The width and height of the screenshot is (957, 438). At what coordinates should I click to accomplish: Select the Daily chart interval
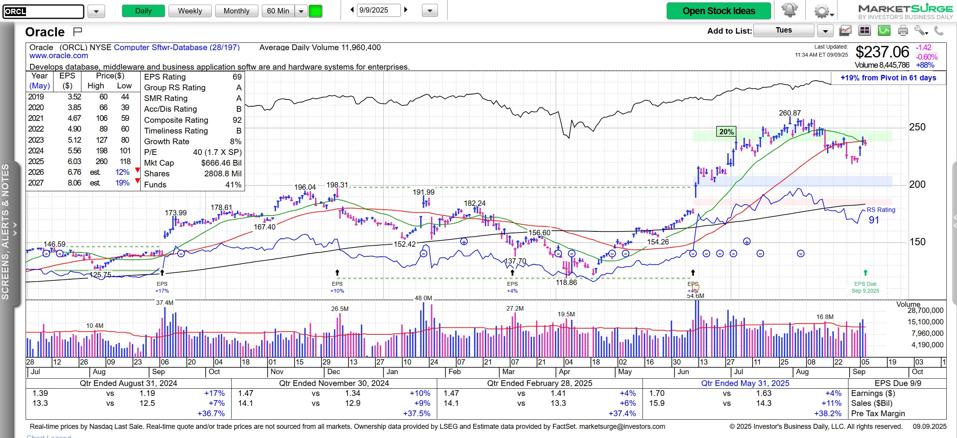click(x=143, y=11)
